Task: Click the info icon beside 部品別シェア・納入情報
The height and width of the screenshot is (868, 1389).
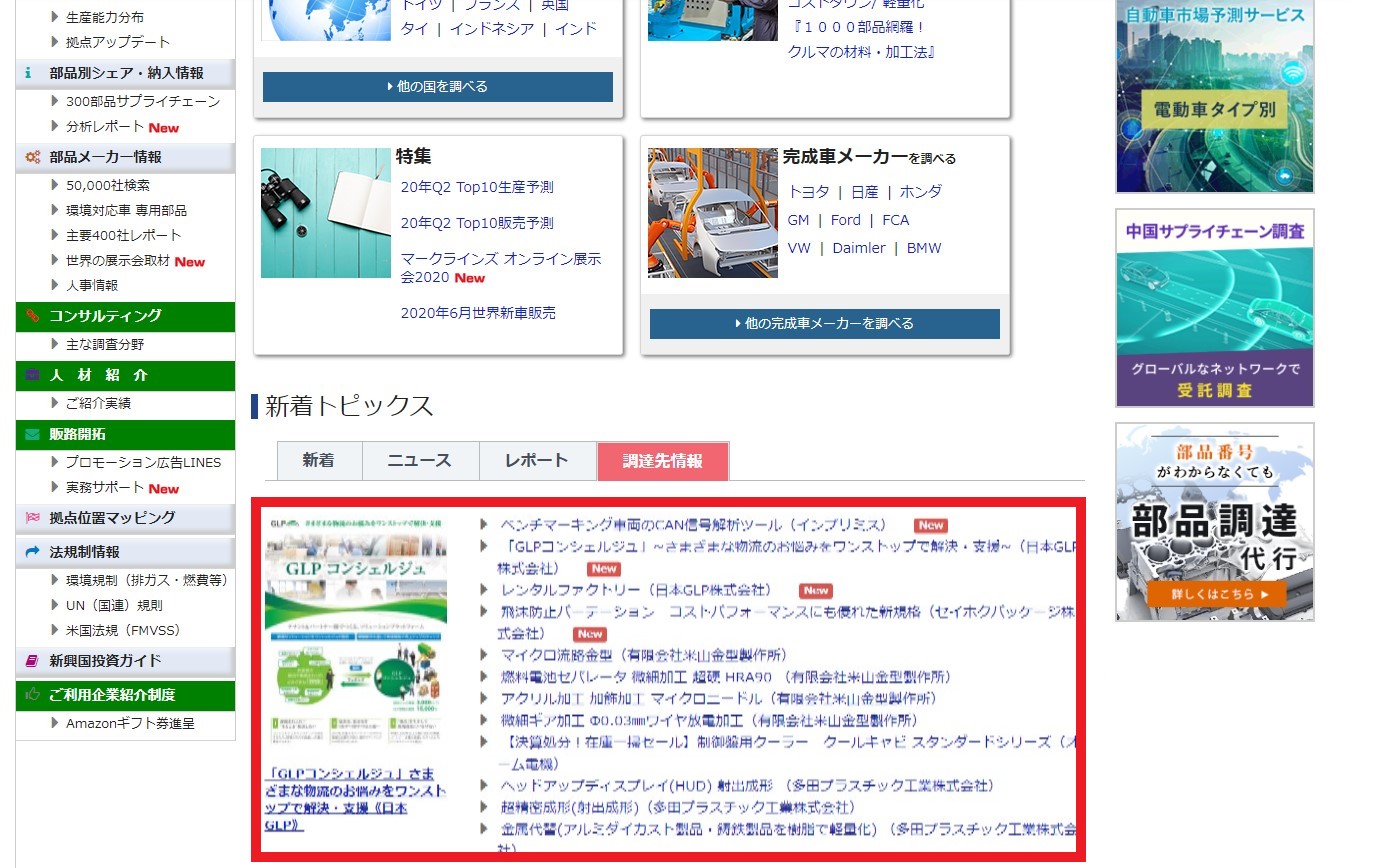Action: pyautogui.click(x=29, y=73)
